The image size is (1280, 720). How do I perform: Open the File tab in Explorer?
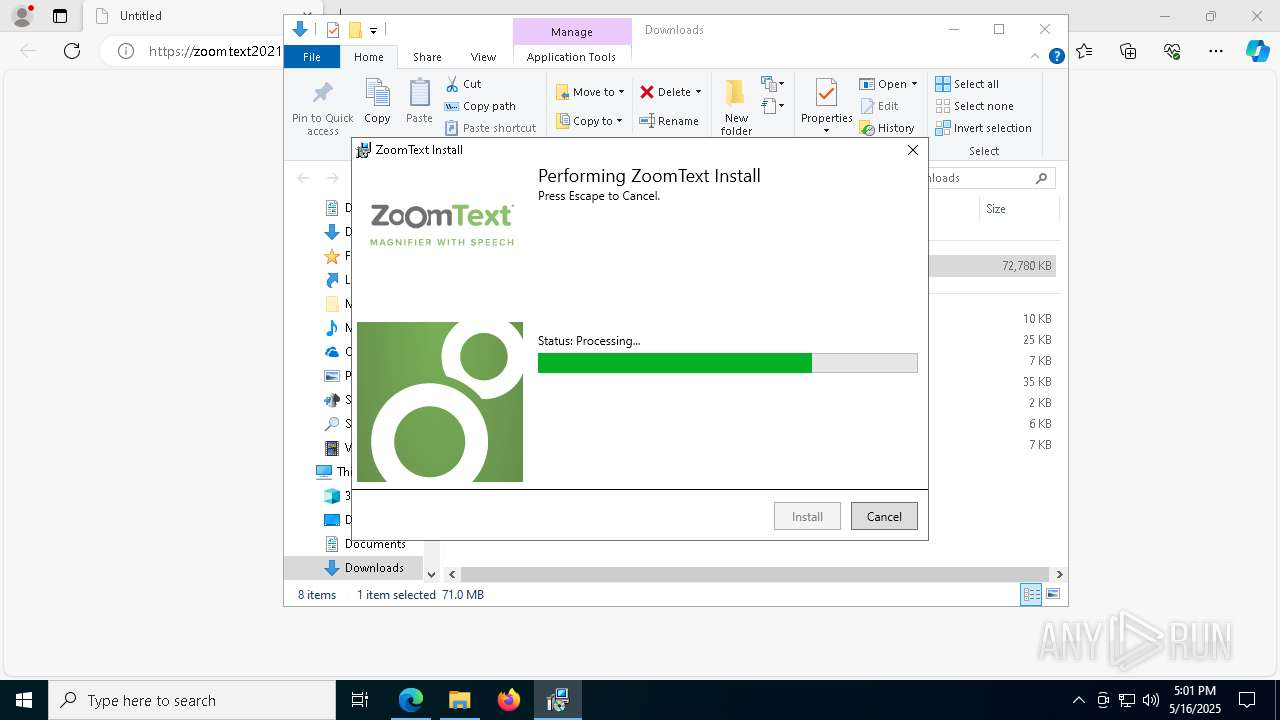tap(312, 57)
